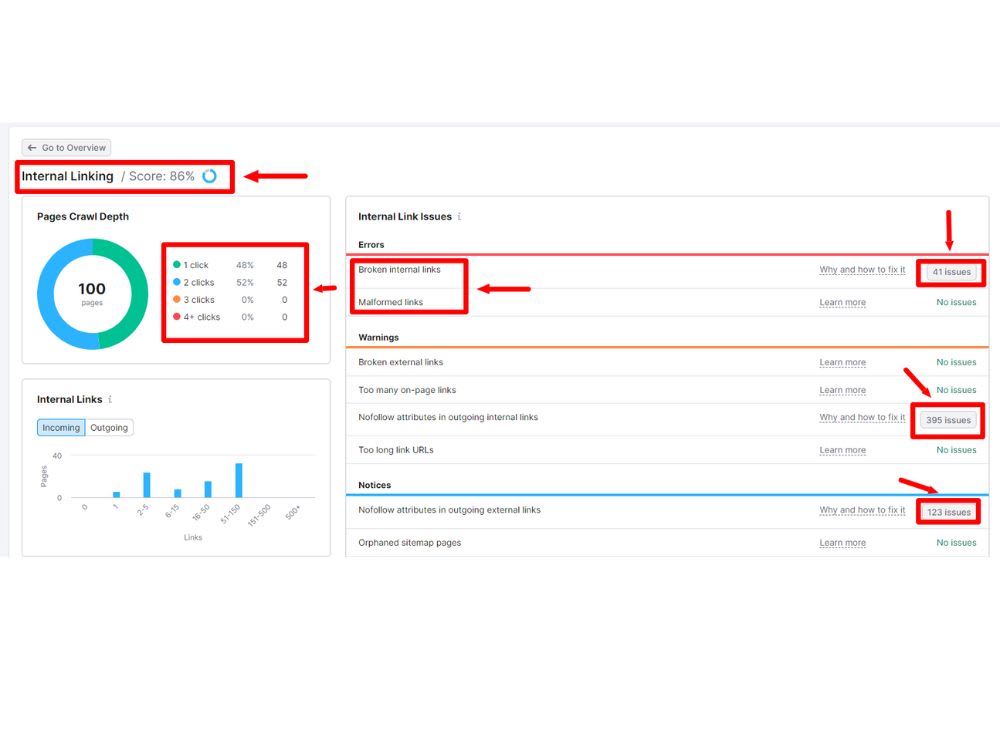Click the 4+ clicks legend label
This screenshot has height=750, width=1000.
tap(202, 317)
